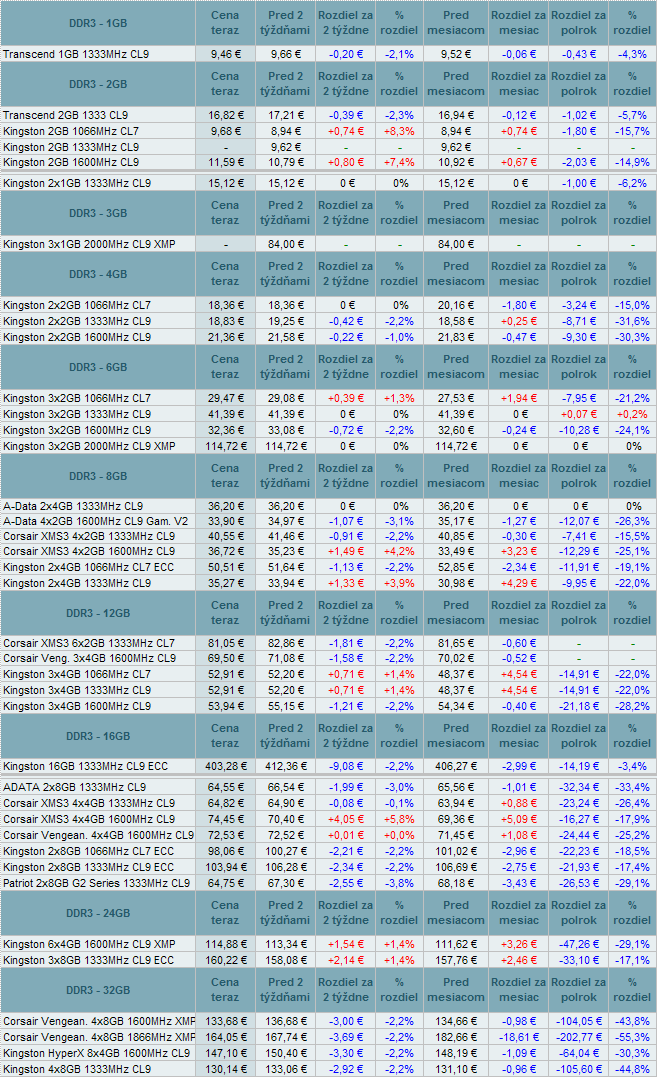Click Corsair Vengean. 4x8GB 1866MHz XMP name
Viewport: 657px width, 1077px height.
pos(99,1037)
